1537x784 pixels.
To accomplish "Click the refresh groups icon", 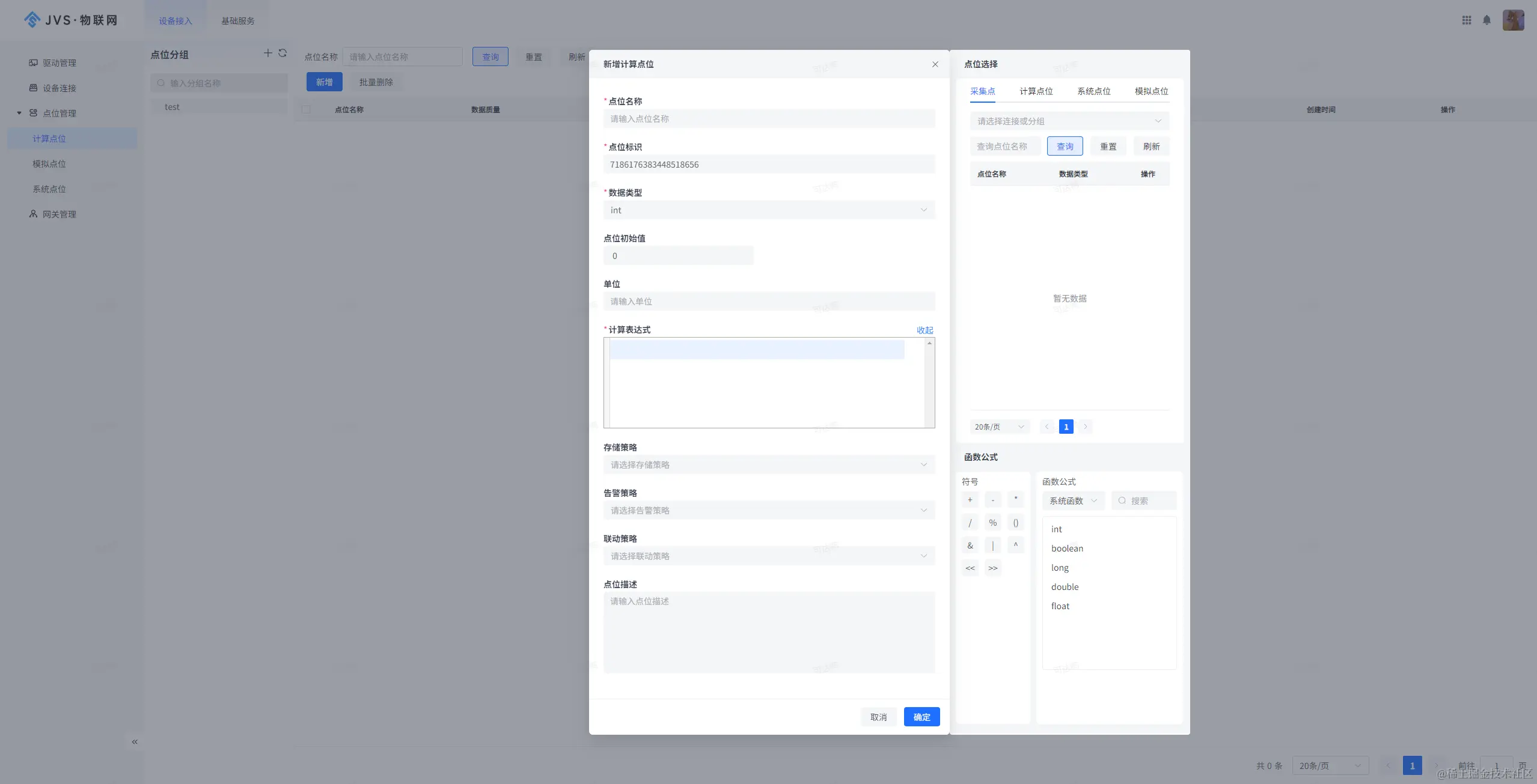I will pos(283,53).
